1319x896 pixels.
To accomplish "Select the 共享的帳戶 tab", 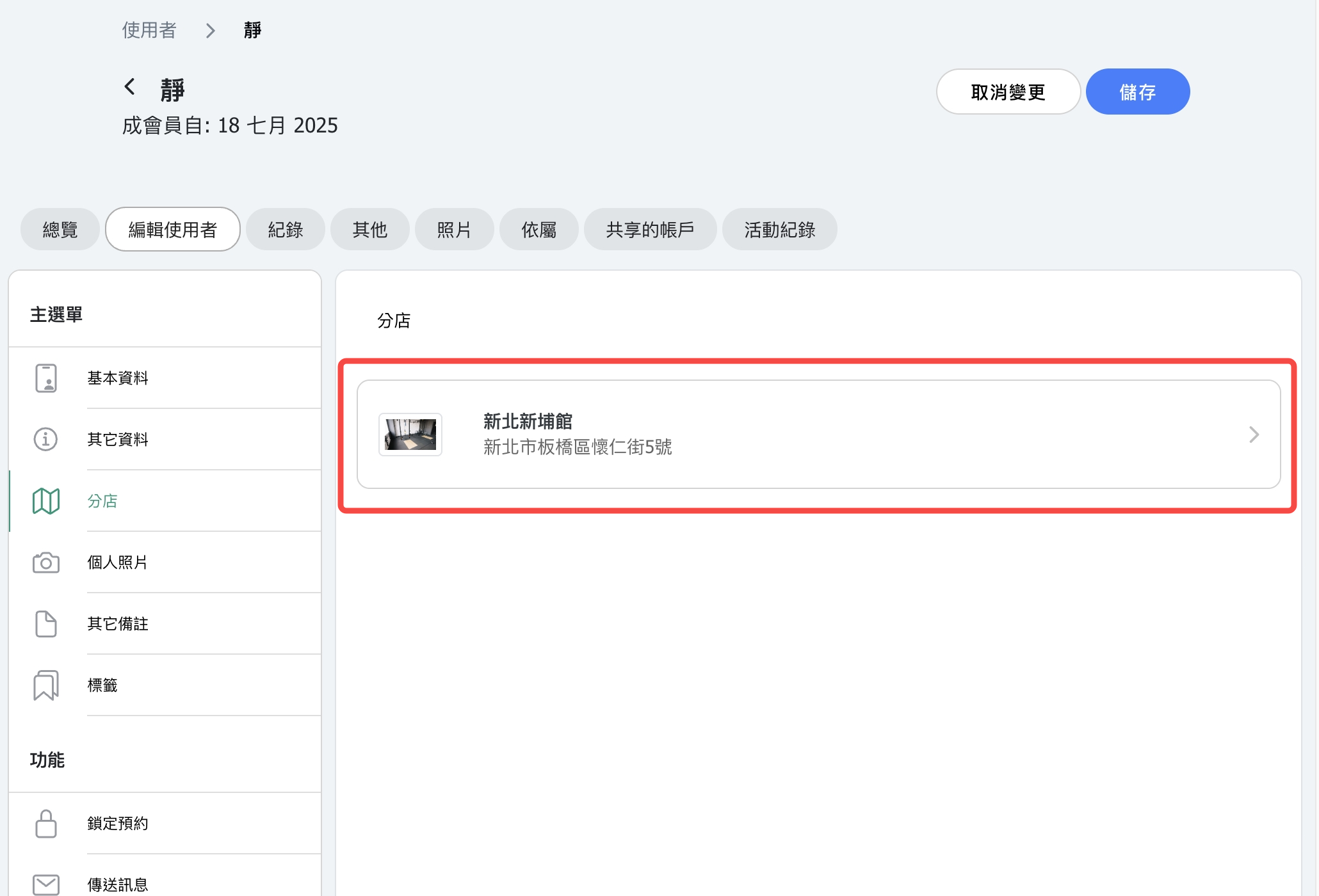I will (x=650, y=230).
